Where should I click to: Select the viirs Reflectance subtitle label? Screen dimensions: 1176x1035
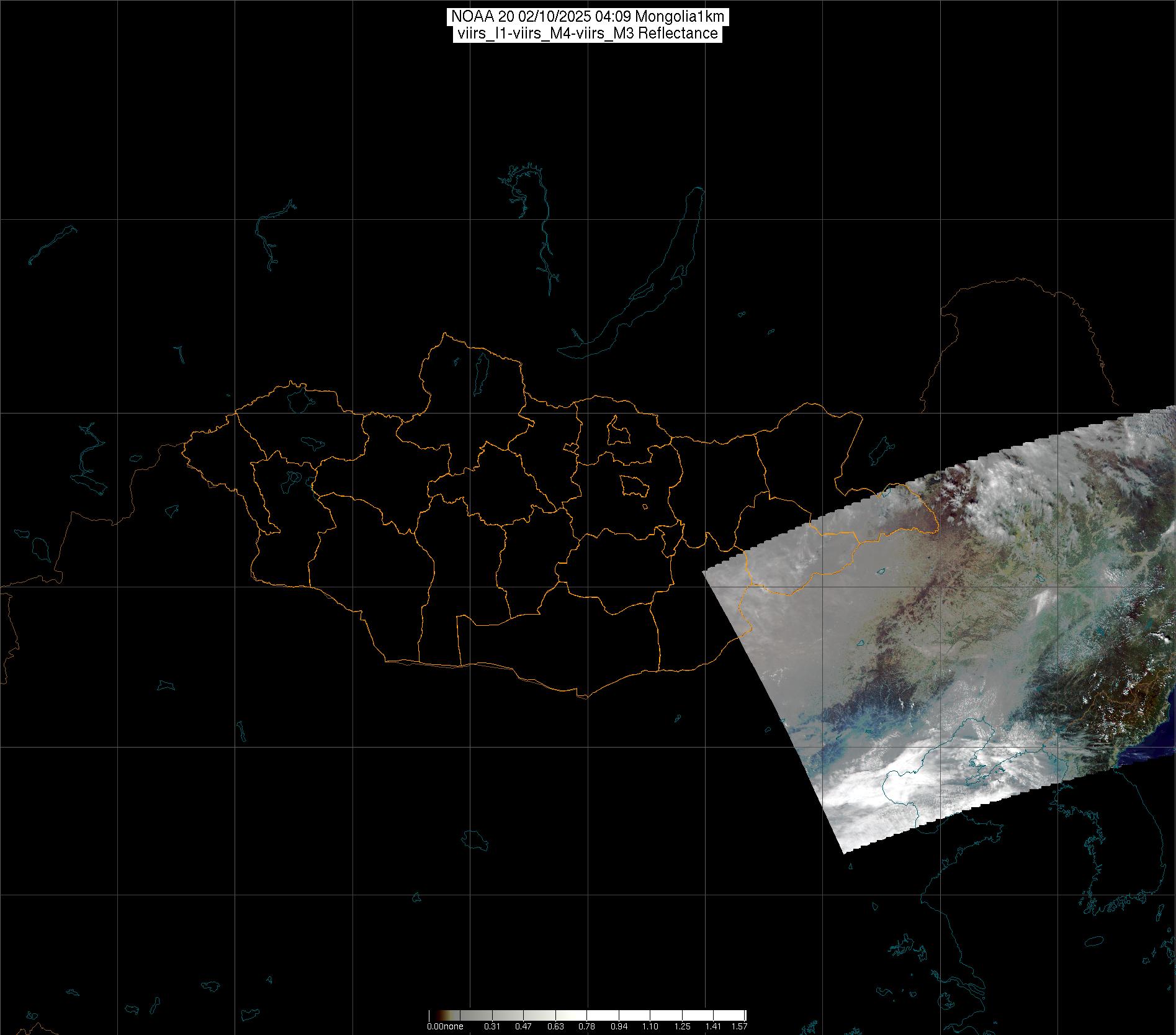click(587, 34)
